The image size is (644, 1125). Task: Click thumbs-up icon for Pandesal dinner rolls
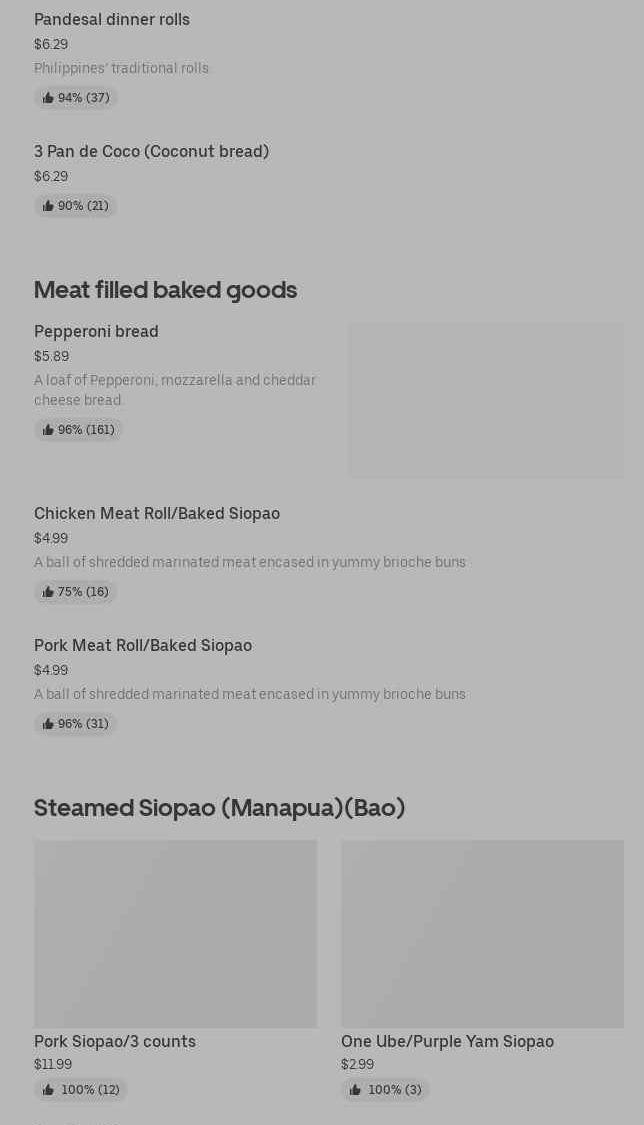48,98
